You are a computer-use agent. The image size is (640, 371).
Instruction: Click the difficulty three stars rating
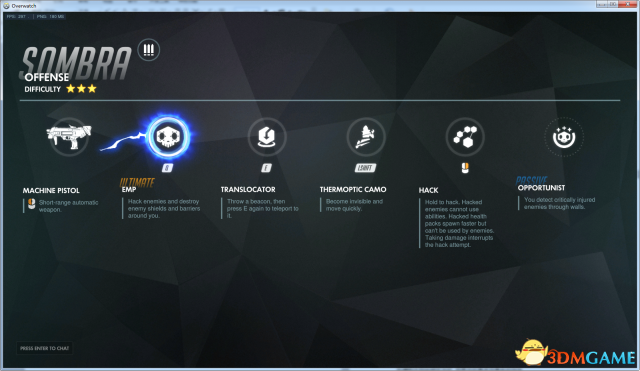click(81, 89)
